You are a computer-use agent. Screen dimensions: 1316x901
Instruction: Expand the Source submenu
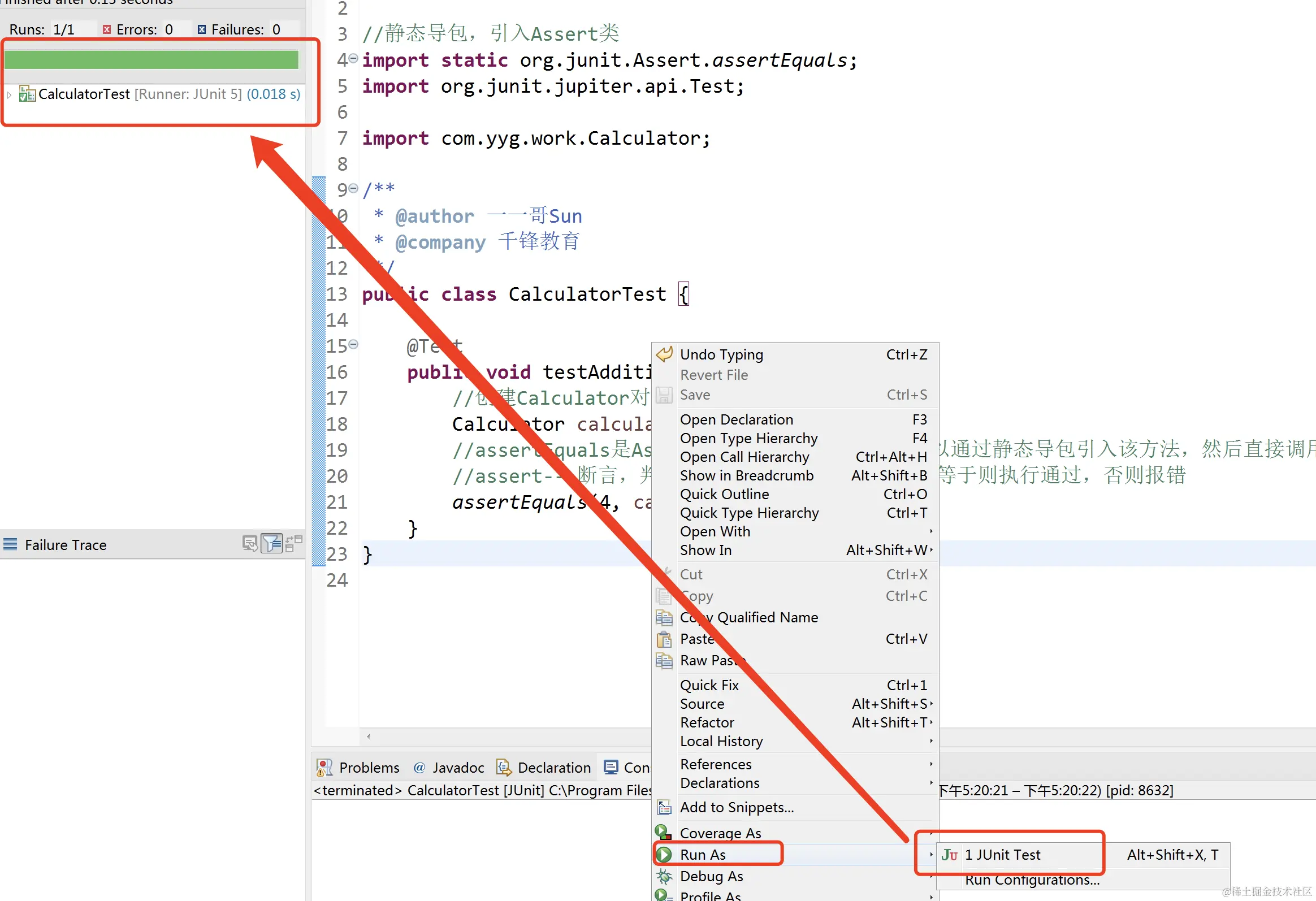(x=795, y=704)
